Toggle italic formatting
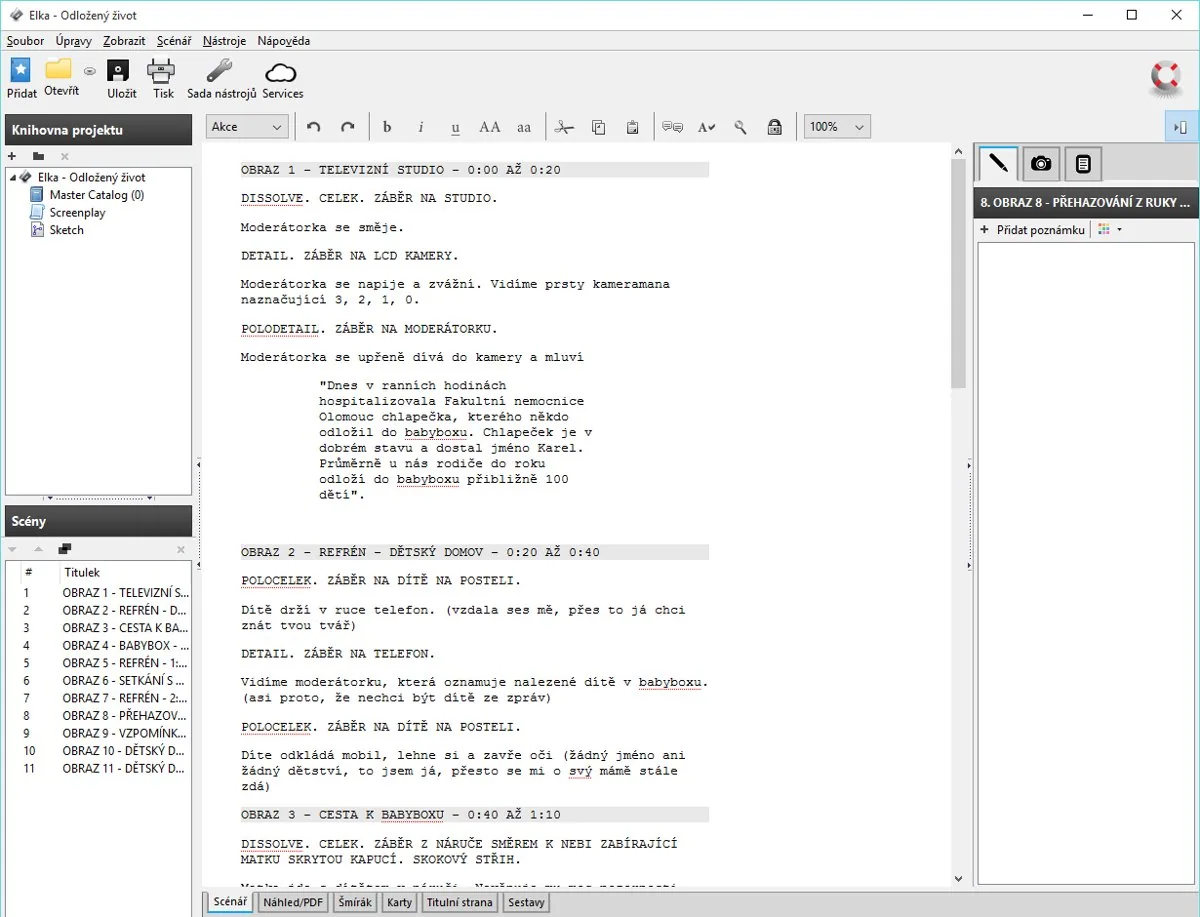1200x917 pixels. (421, 127)
